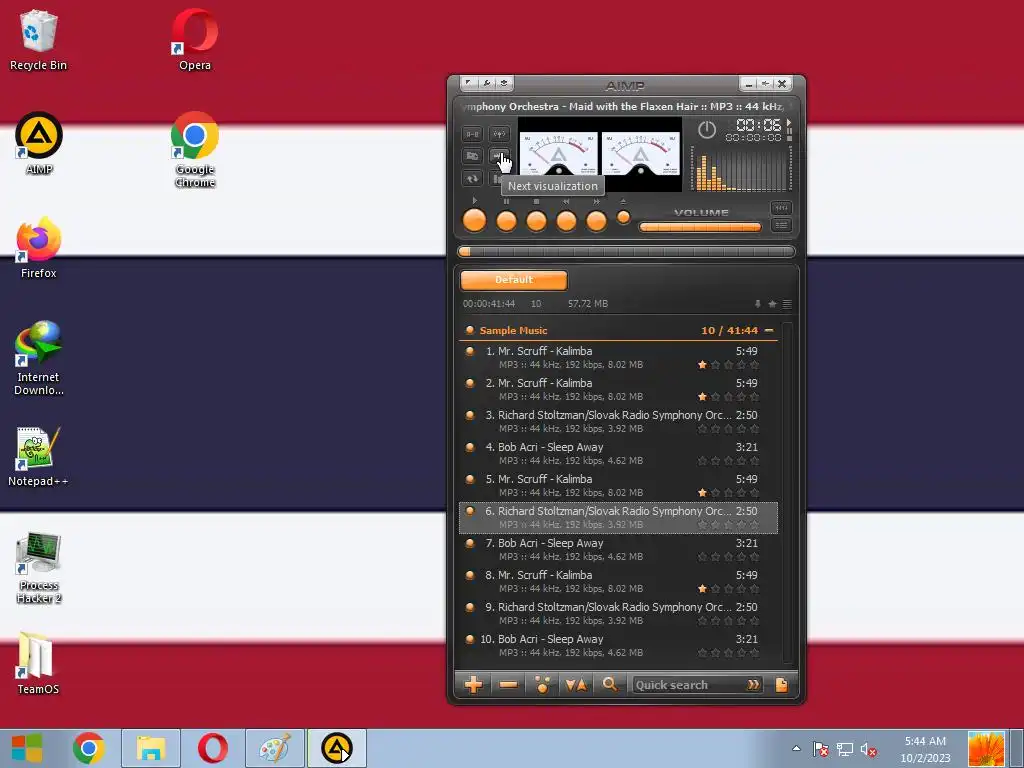Click the orange minus Remove files button

(508, 684)
